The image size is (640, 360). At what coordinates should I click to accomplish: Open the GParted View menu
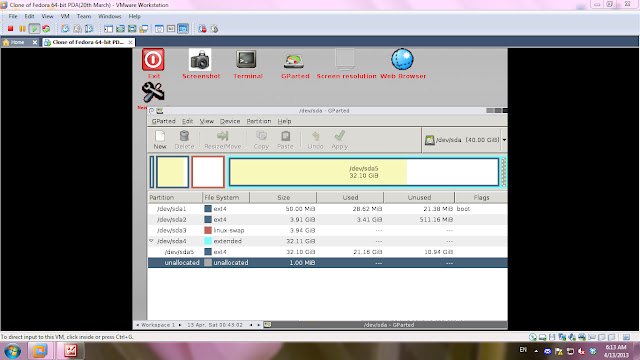click(207, 121)
